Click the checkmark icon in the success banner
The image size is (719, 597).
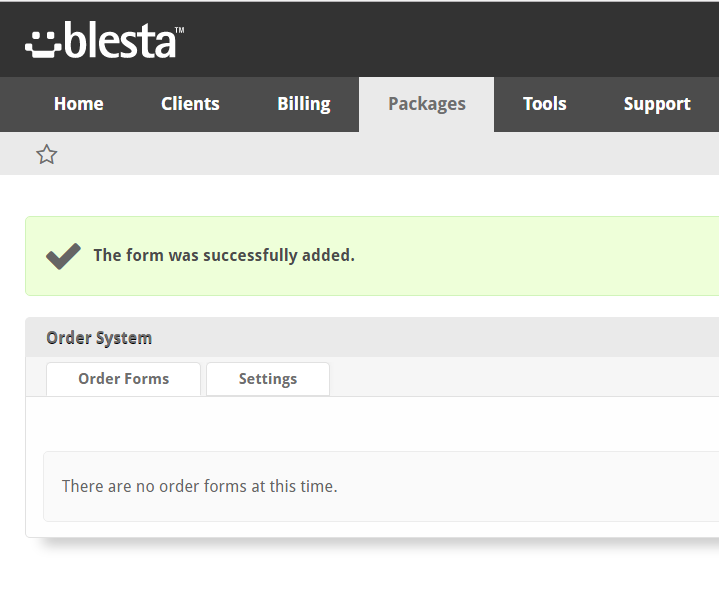click(x=63, y=256)
